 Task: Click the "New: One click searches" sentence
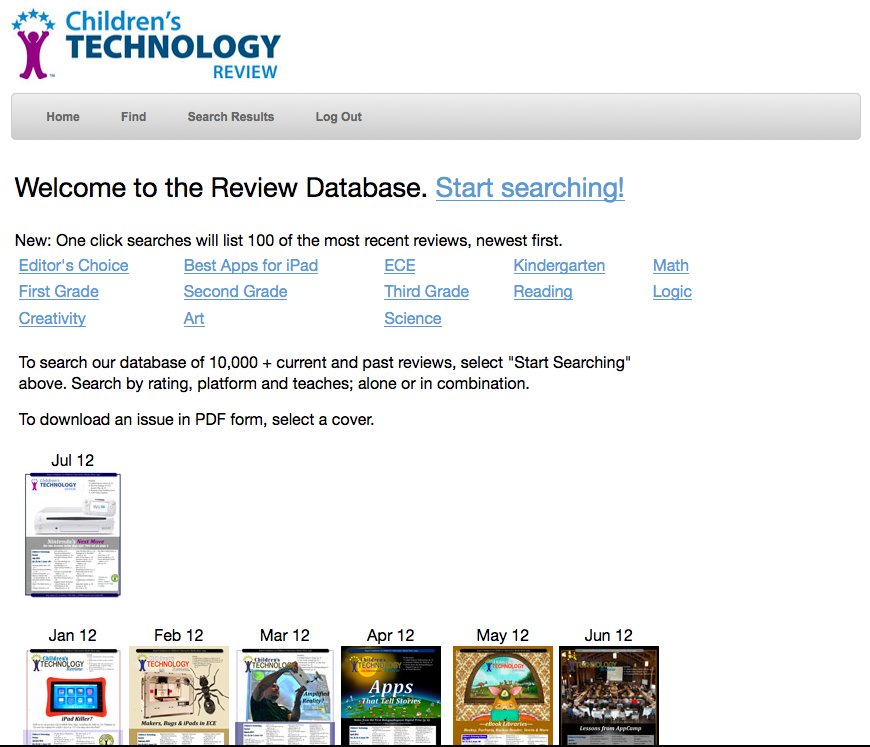click(x=289, y=240)
